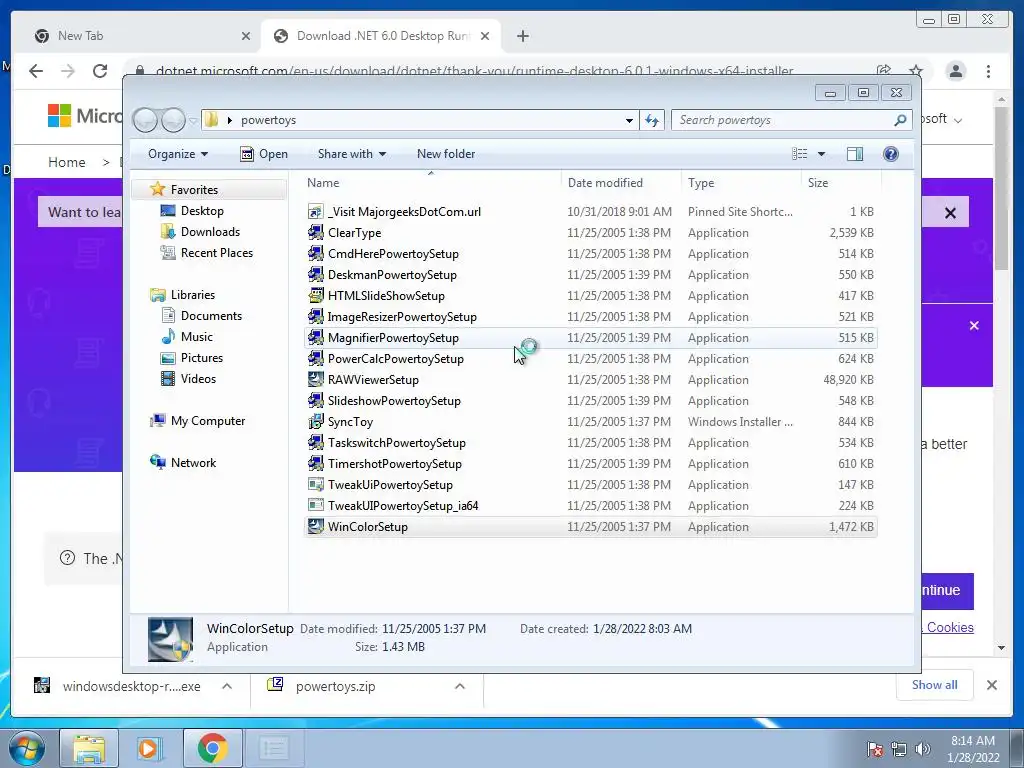Click the refresh button beside address bar
The height and width of the screenshot is (768, 1024).
pyautogui.click(x=652, y=120)
